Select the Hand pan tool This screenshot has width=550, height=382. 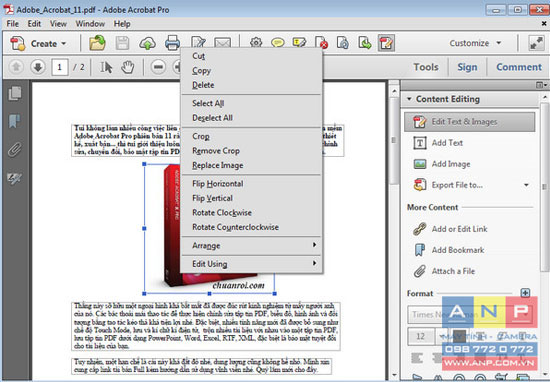point(128,67)
